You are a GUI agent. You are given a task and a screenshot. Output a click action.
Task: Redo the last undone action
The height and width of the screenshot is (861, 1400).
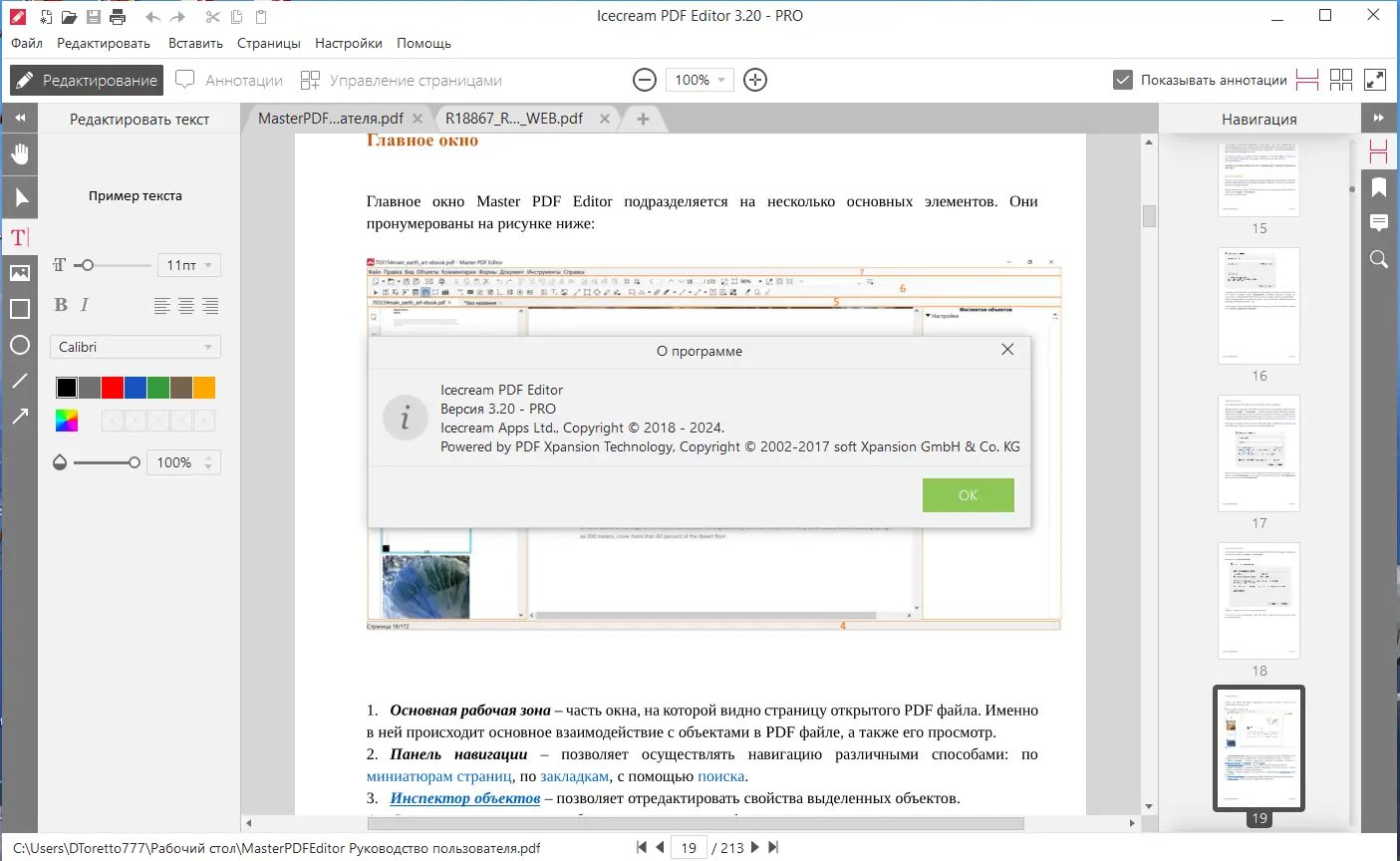[178, 17]
